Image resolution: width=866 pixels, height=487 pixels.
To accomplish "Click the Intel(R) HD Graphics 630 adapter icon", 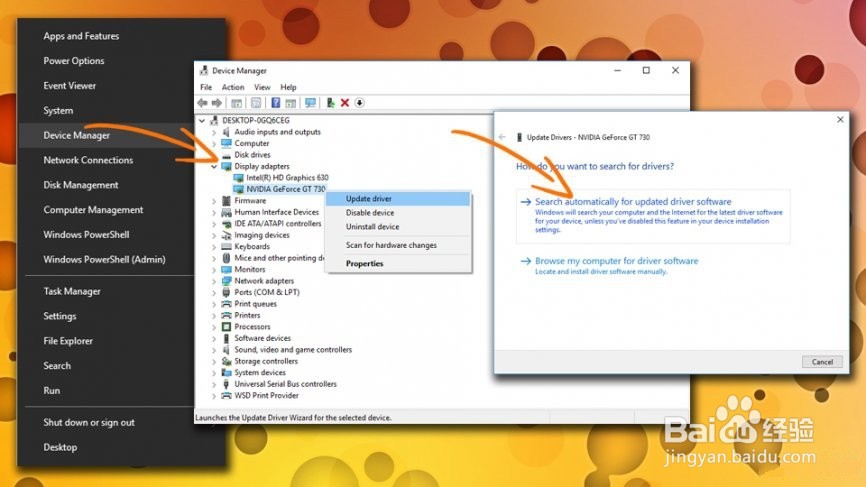I will 239,178.
